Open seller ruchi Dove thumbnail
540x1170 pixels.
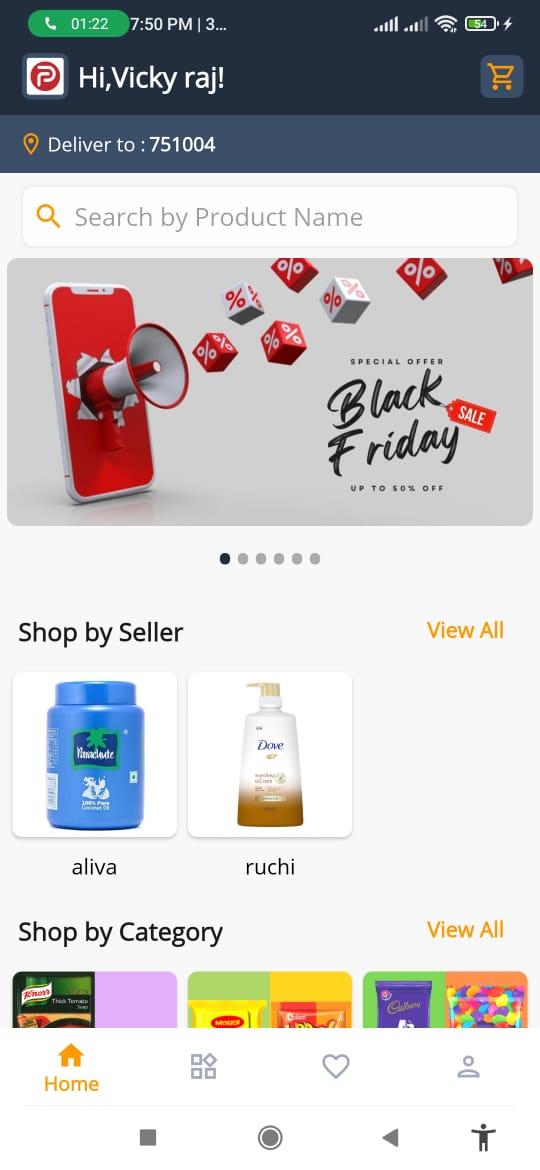click(270, 754)
